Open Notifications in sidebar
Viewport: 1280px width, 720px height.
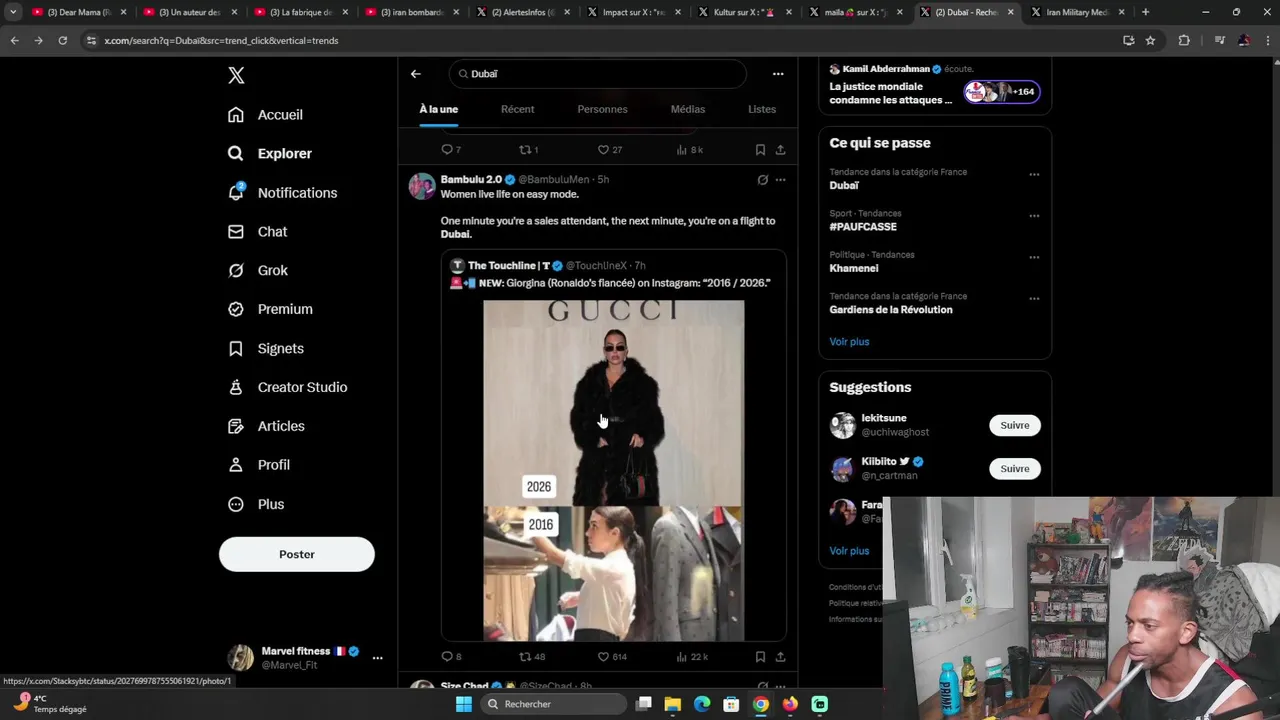pos(282,193)
